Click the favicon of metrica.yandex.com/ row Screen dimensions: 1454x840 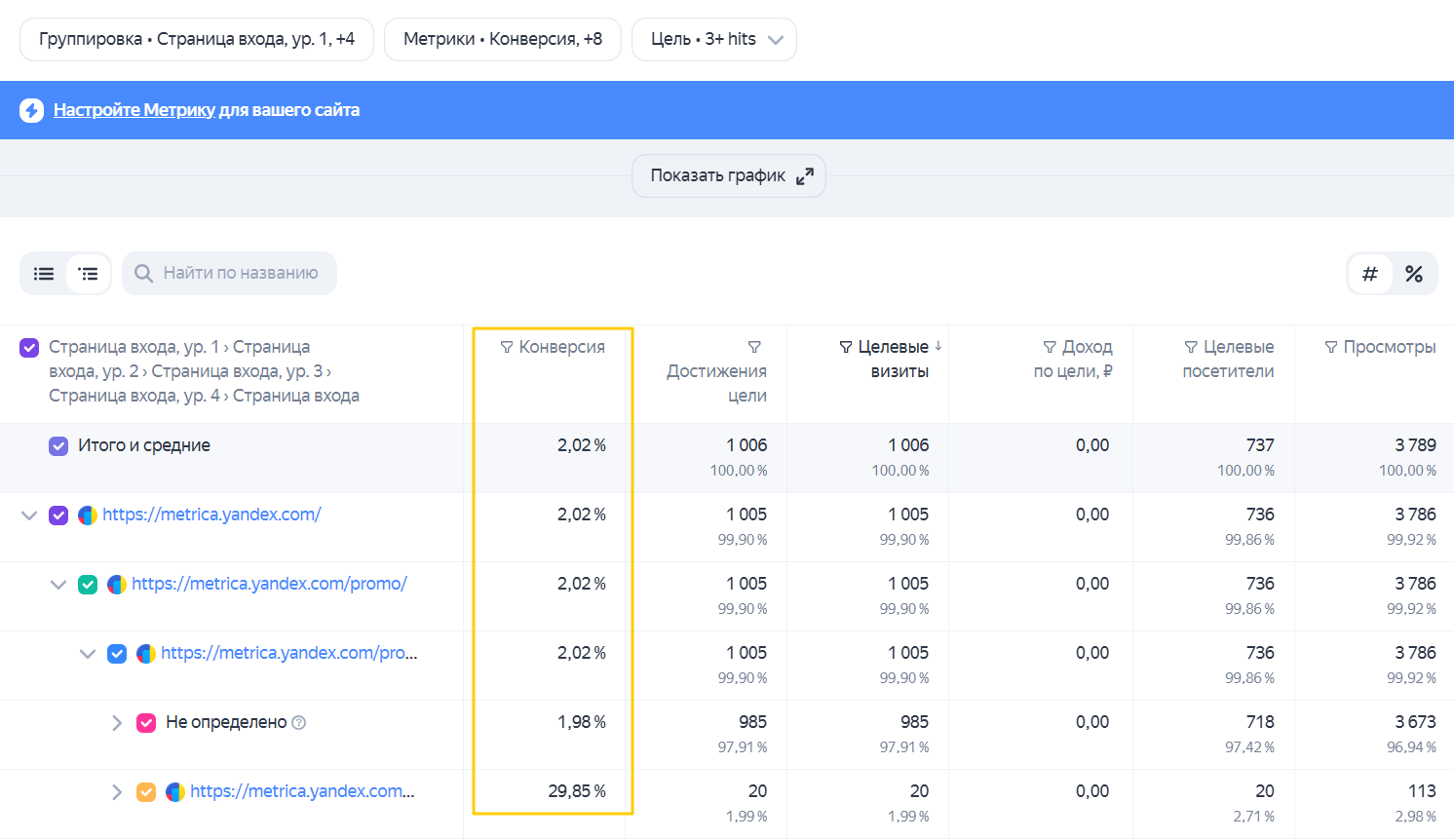88,515
